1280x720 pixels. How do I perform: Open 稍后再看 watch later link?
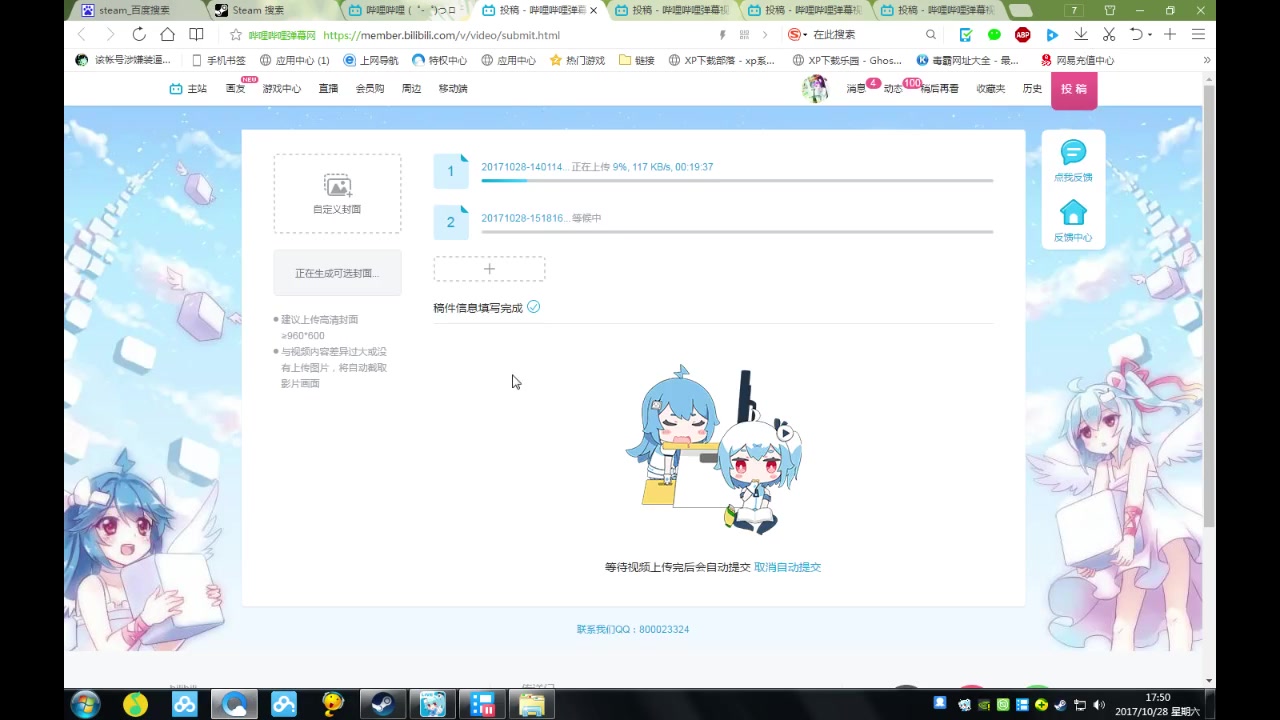[940, 89]
